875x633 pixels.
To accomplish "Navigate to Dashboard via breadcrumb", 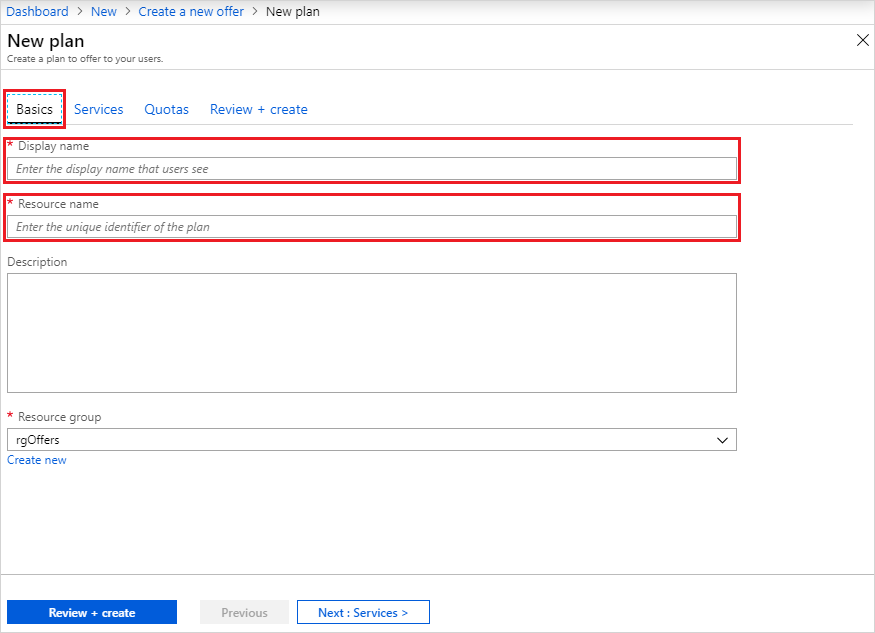I will pyautogui.click(x=37, y=11).
